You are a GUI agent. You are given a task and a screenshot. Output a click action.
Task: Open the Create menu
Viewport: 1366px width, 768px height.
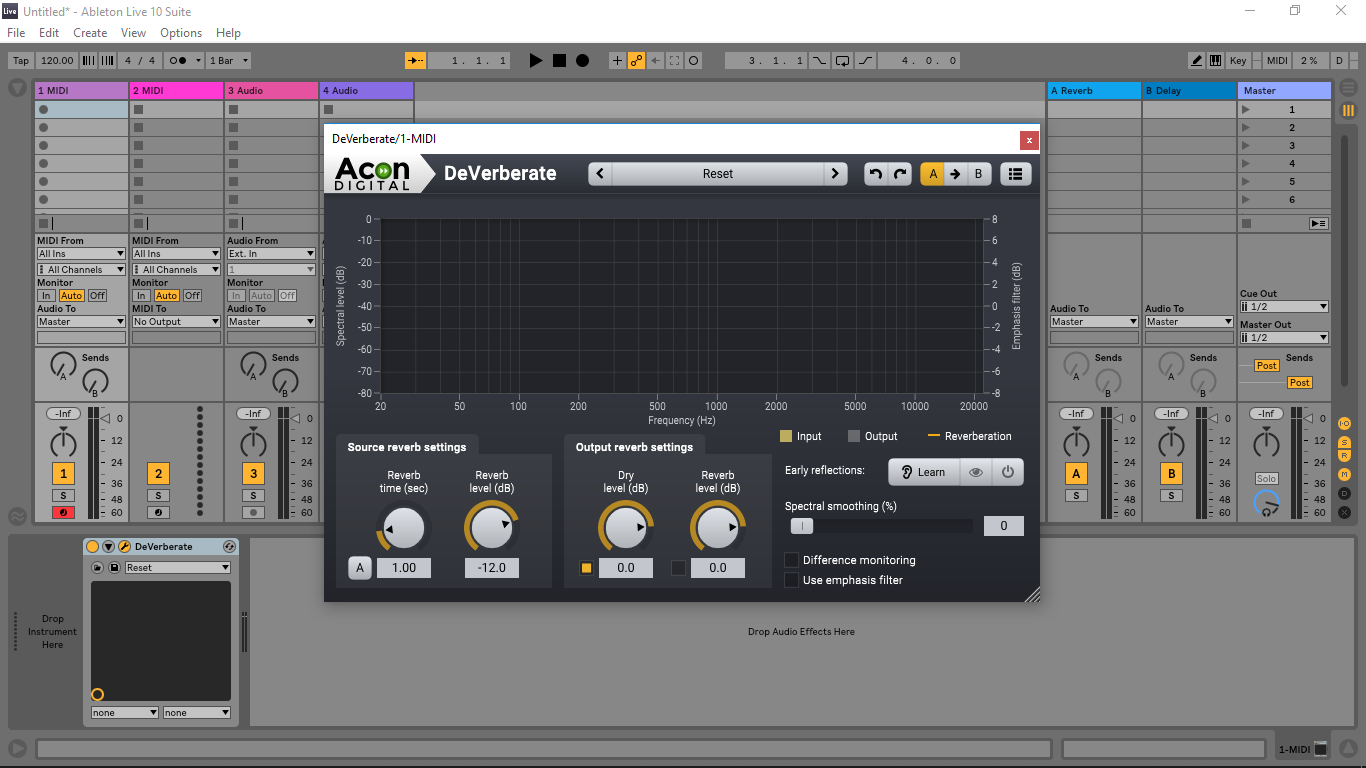90,33
